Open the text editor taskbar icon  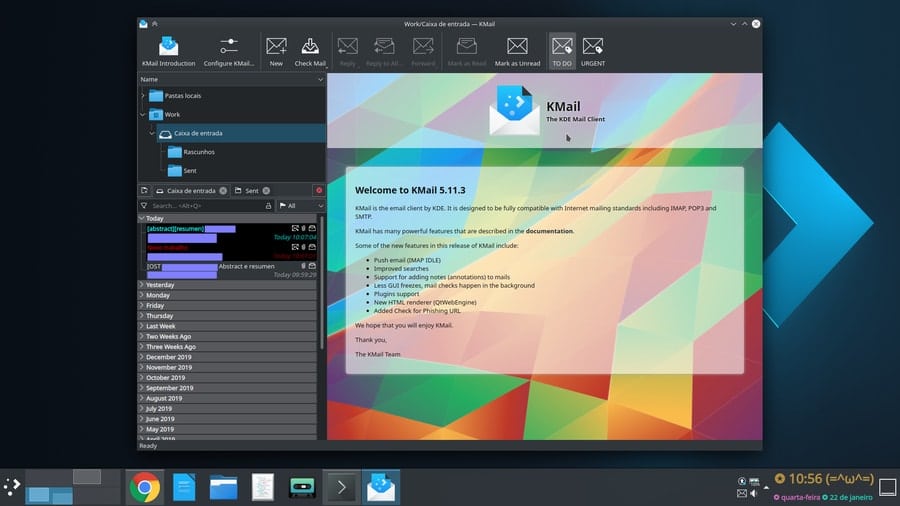pyautogui.click(x=262, y=487)
